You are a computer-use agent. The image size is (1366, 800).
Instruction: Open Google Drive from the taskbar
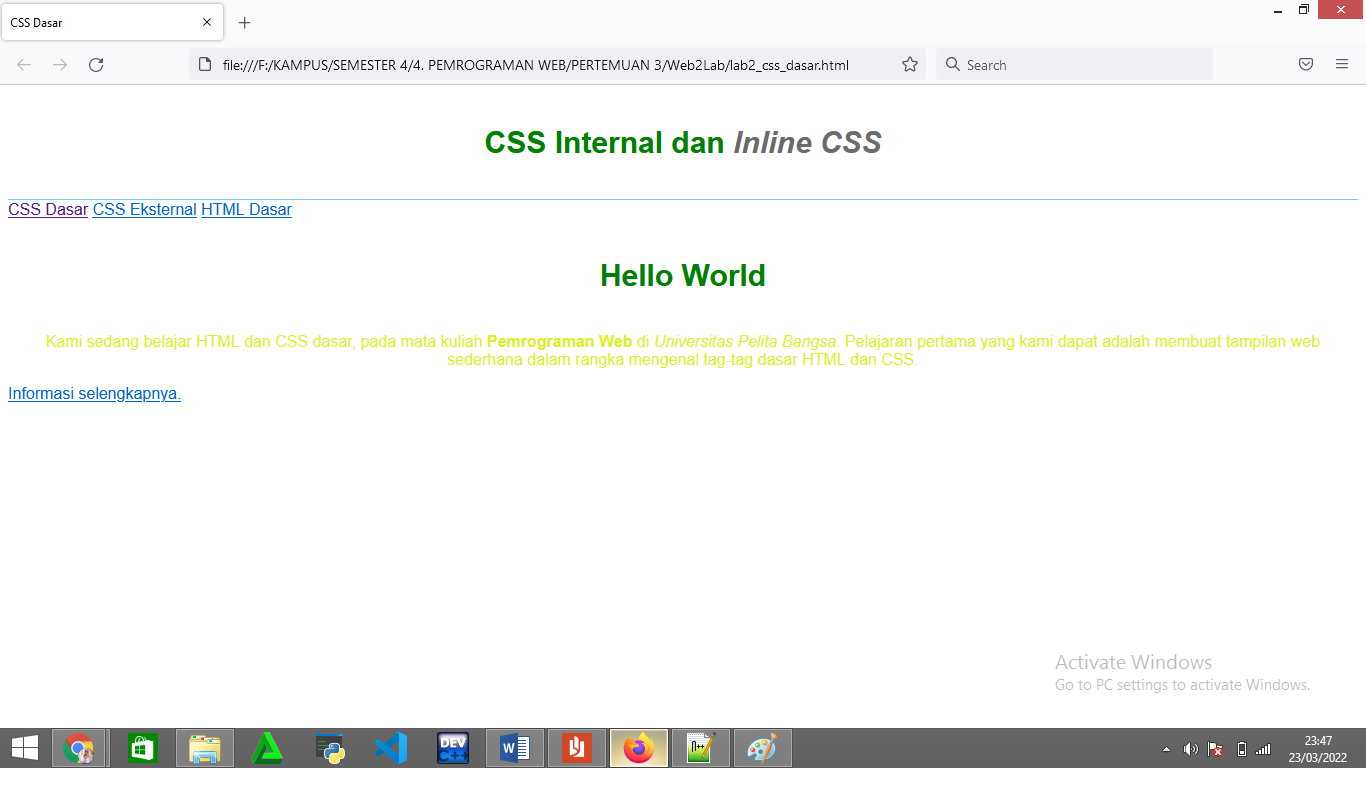267,747
